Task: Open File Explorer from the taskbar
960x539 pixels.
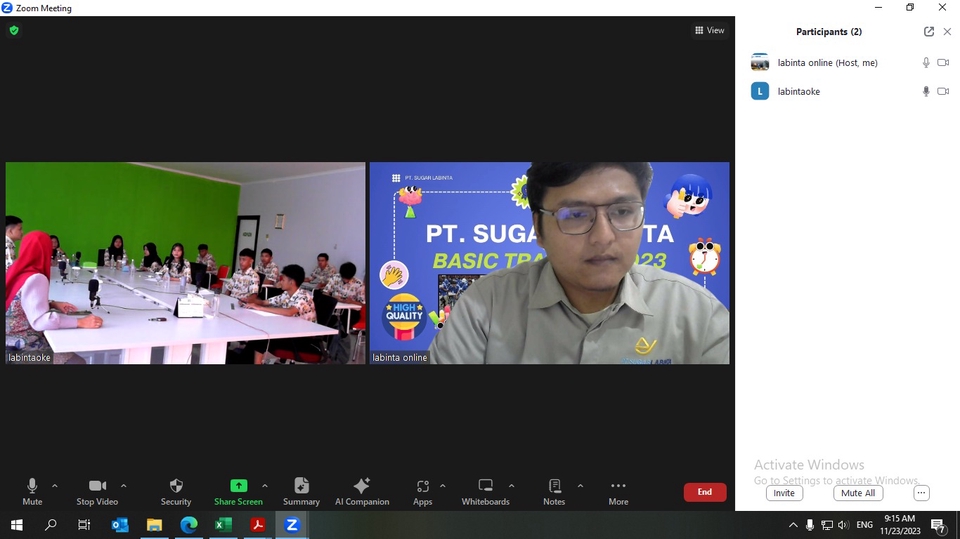Action: tap(154, 525)
